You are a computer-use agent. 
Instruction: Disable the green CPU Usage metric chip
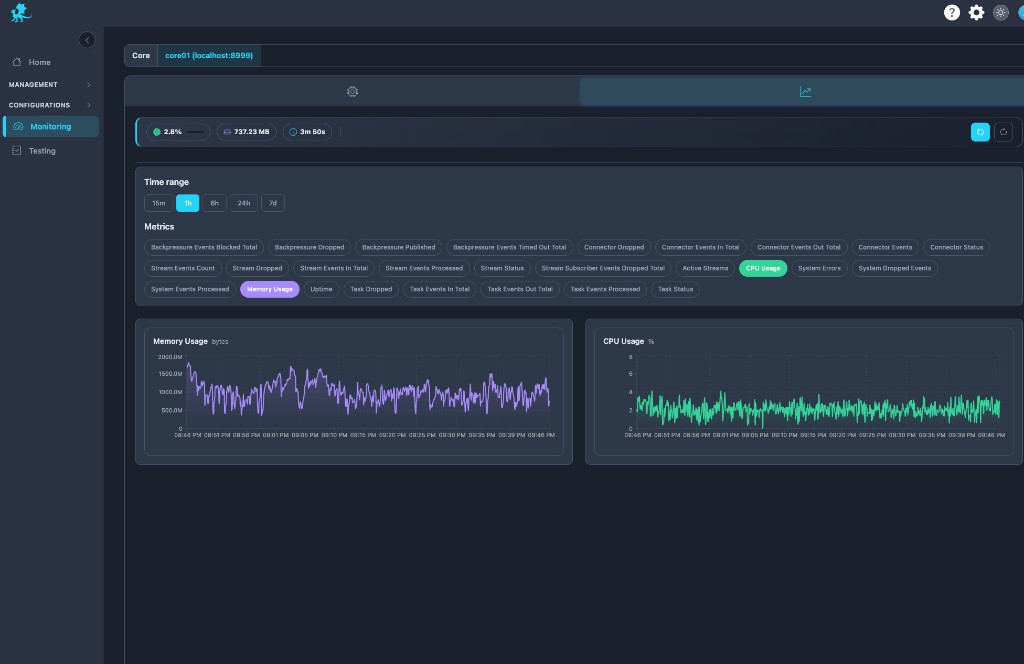[x=763, y=268]
